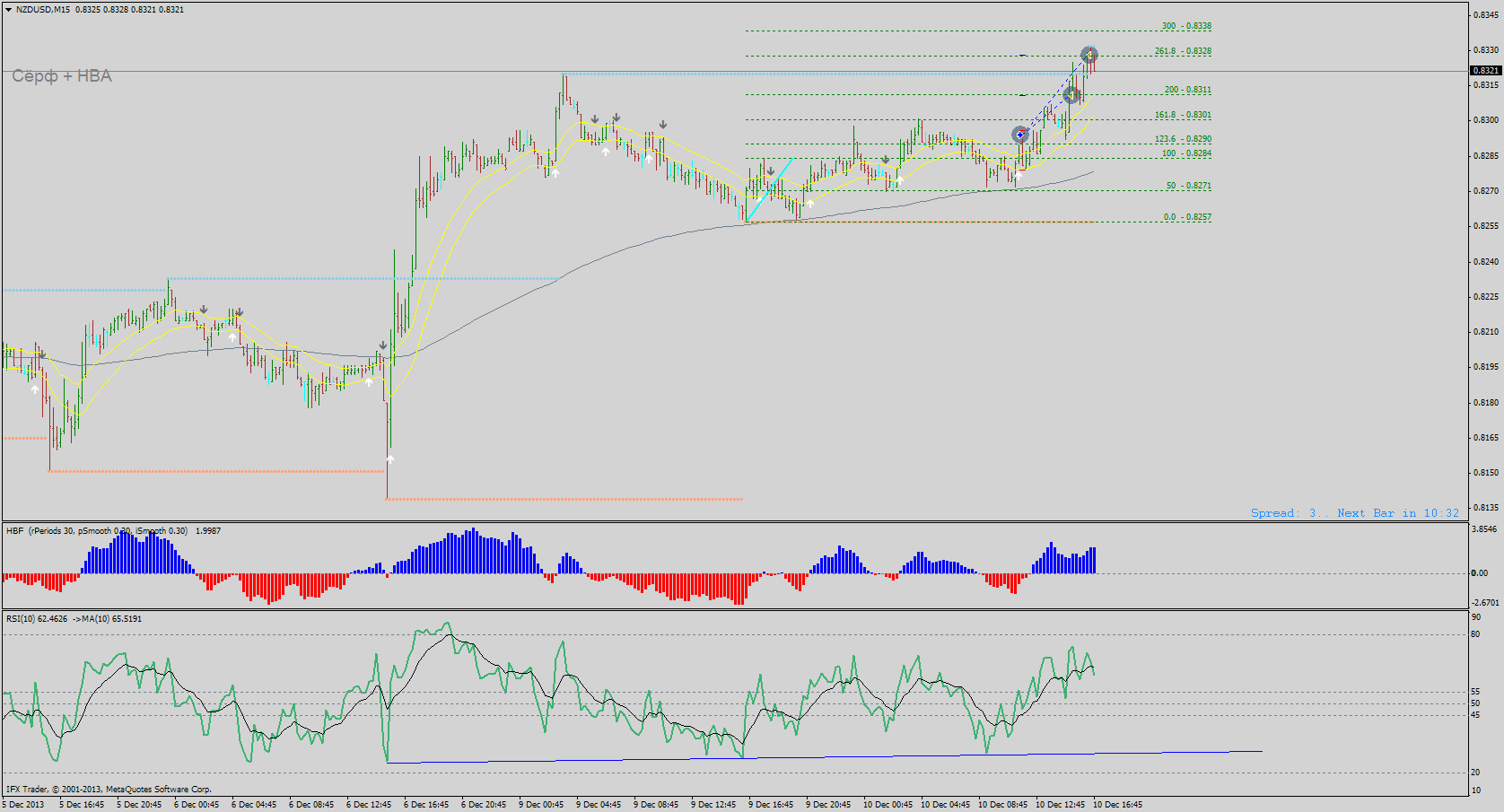Viewport: 1504px width, 812px height.
Task: Select the blue support line in the RSI panel
Action: click(x=824, y=757)
